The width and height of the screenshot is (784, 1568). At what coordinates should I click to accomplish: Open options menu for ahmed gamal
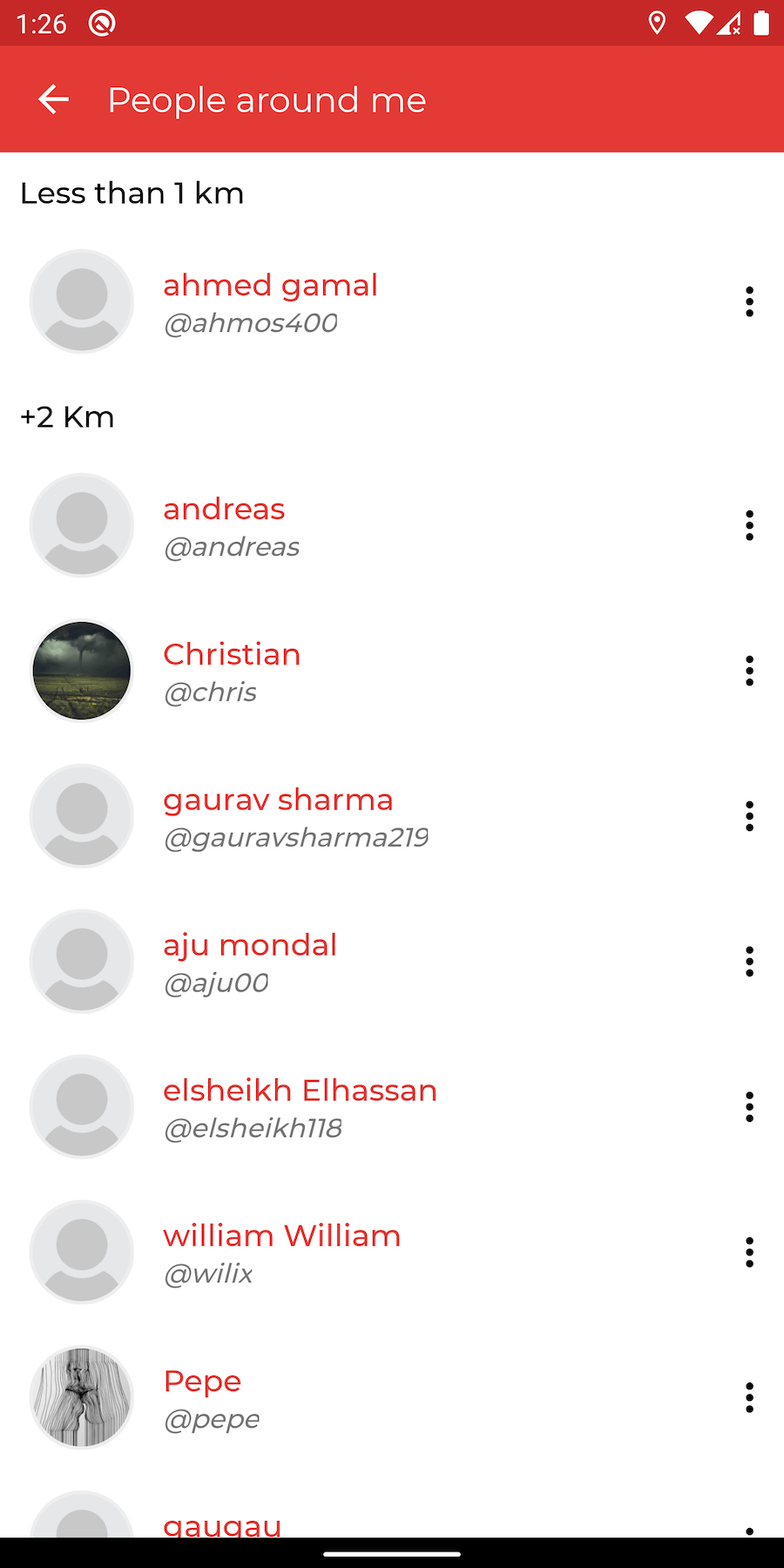(749, 301)
